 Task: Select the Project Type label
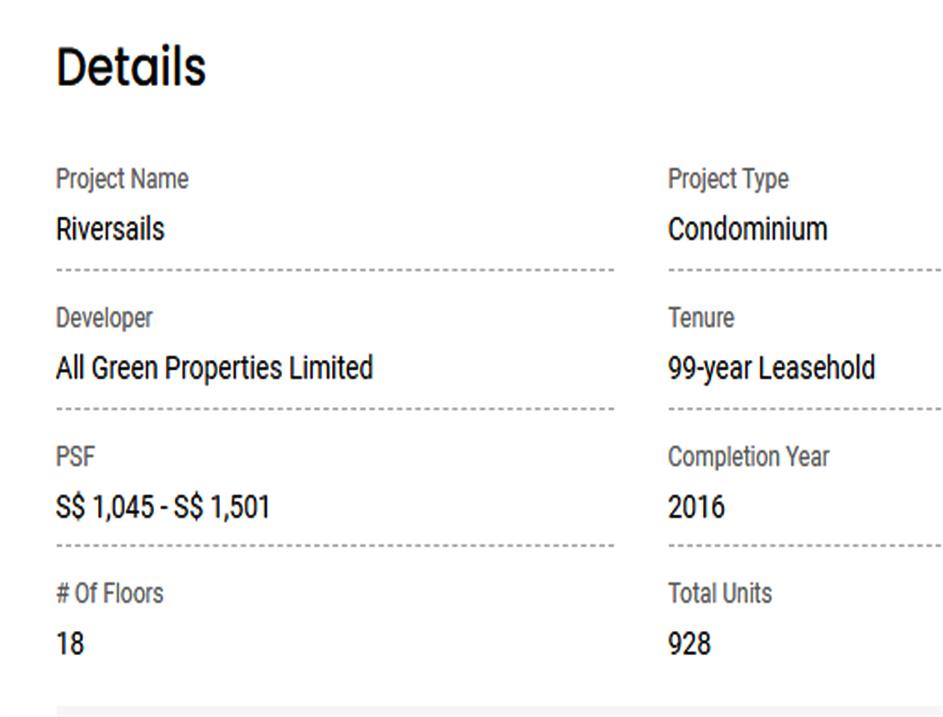(x=728, y=179)
